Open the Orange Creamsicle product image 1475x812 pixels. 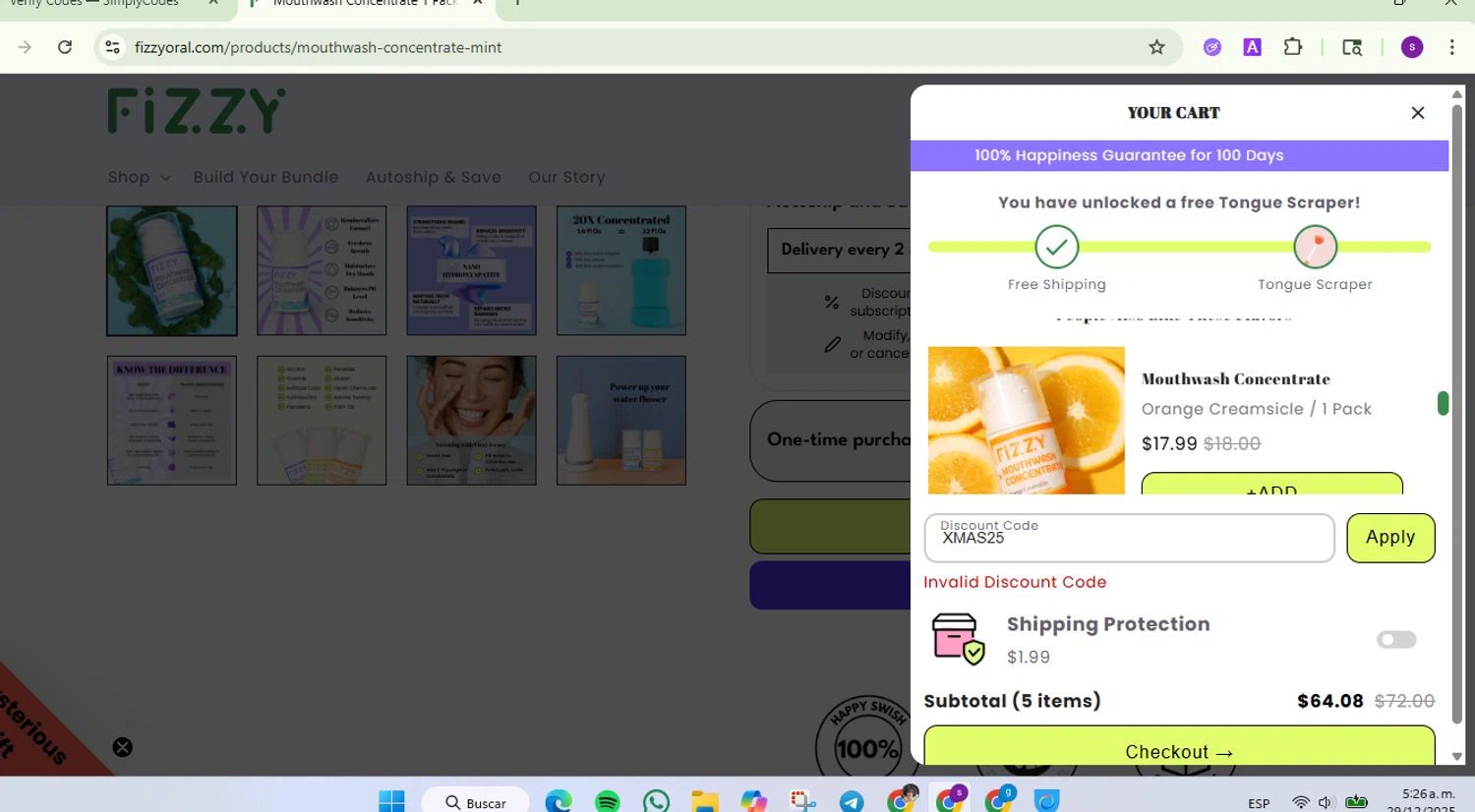tap(1026, 420)
